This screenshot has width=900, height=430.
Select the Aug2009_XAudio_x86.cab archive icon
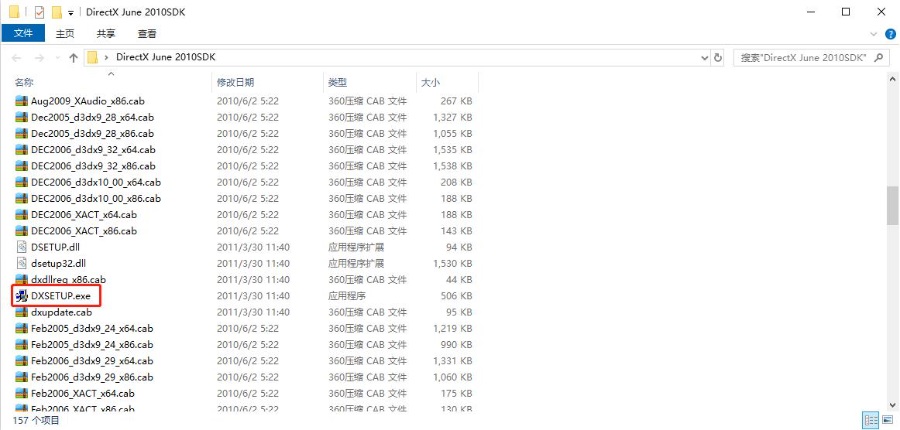[21, 101]
